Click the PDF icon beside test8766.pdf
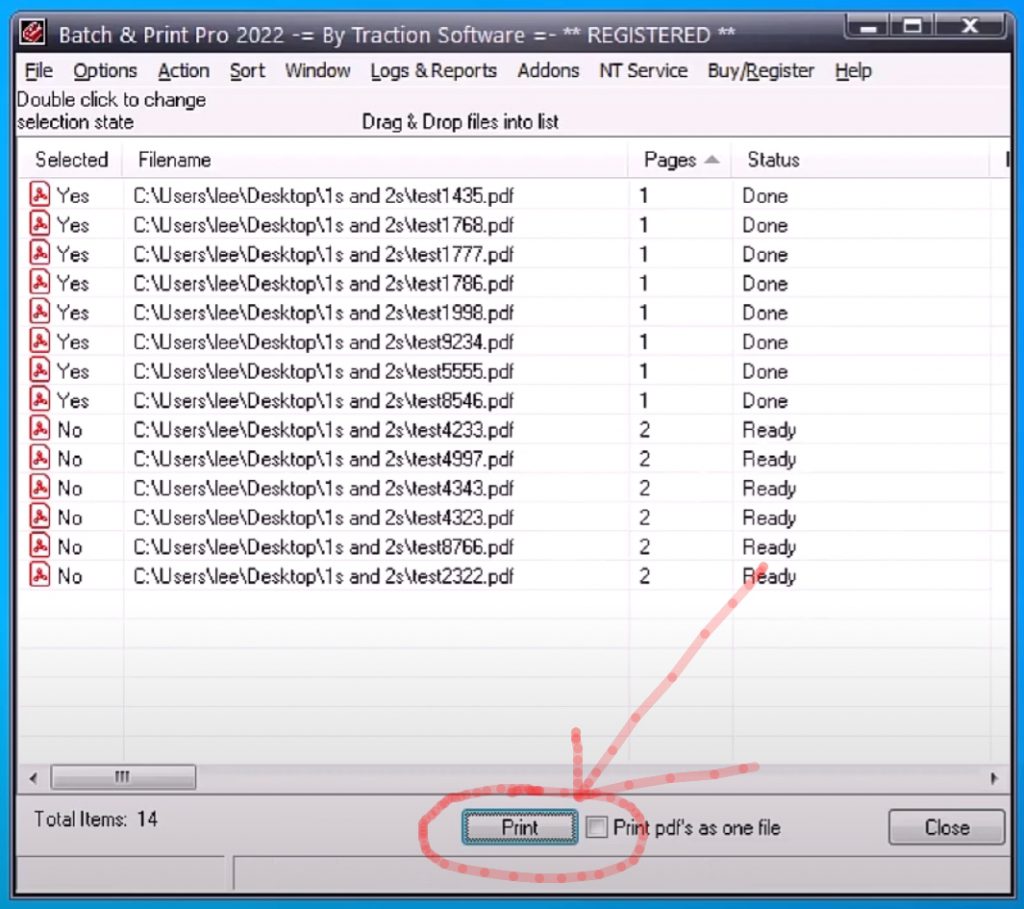1024x909 pixels. pyautogui.click(x=36, y=546)
